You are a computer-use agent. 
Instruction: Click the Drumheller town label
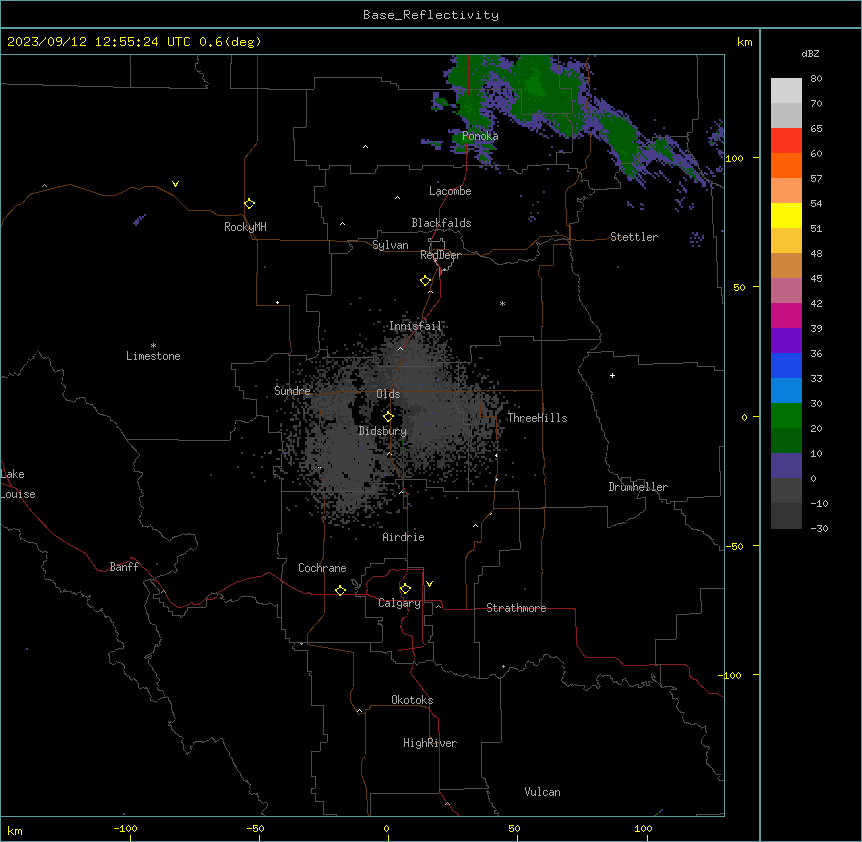tap(638, 487)
